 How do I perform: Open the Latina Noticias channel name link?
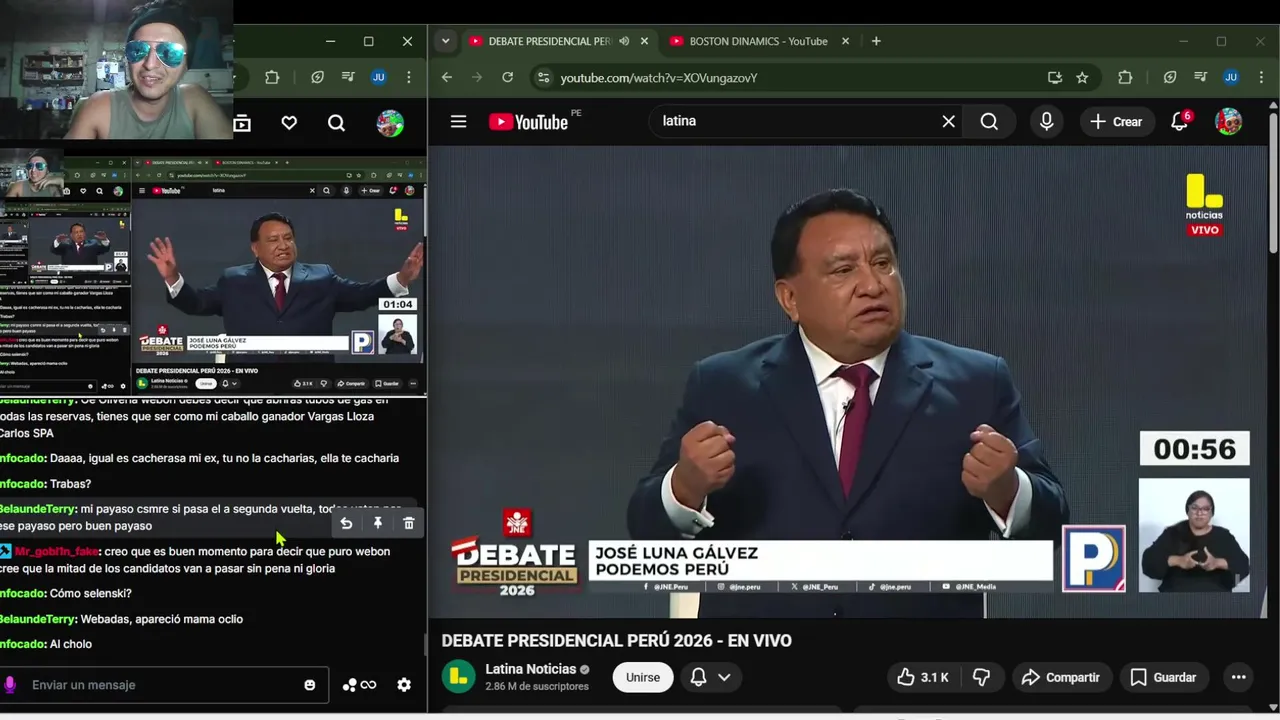531,669
